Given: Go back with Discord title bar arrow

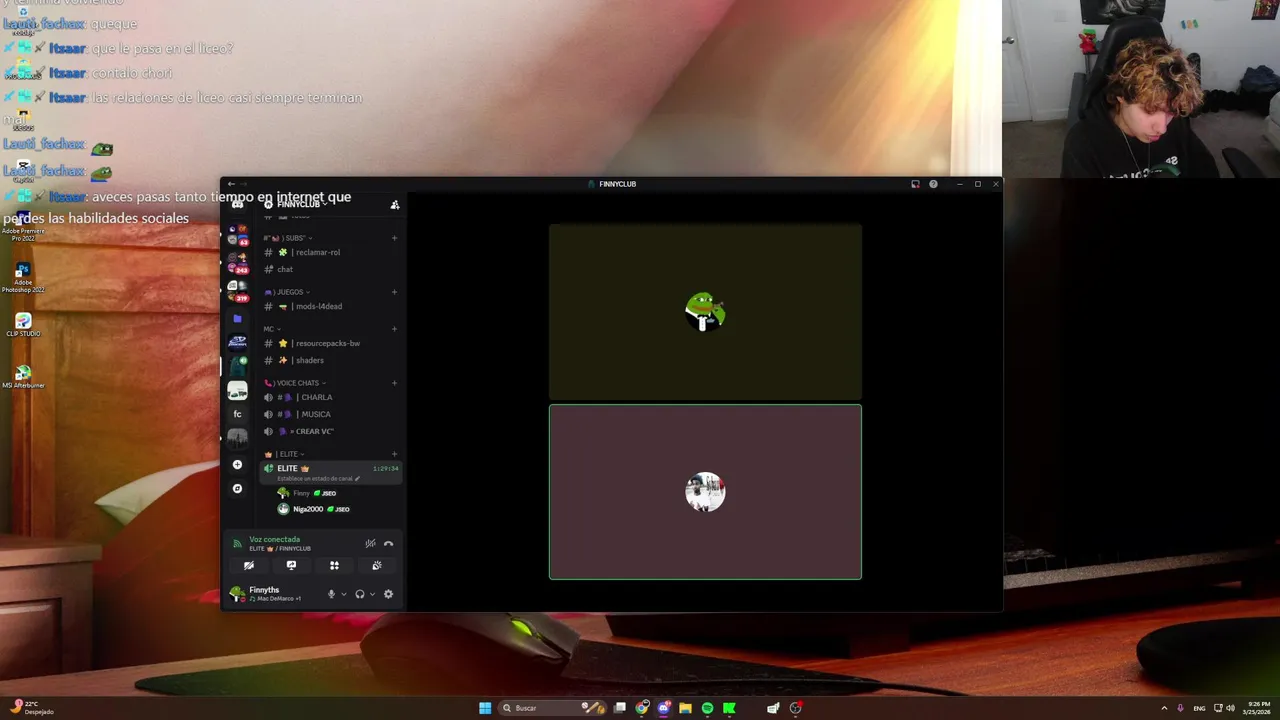Looking at the screenshot, I should (x=231, y=184).
